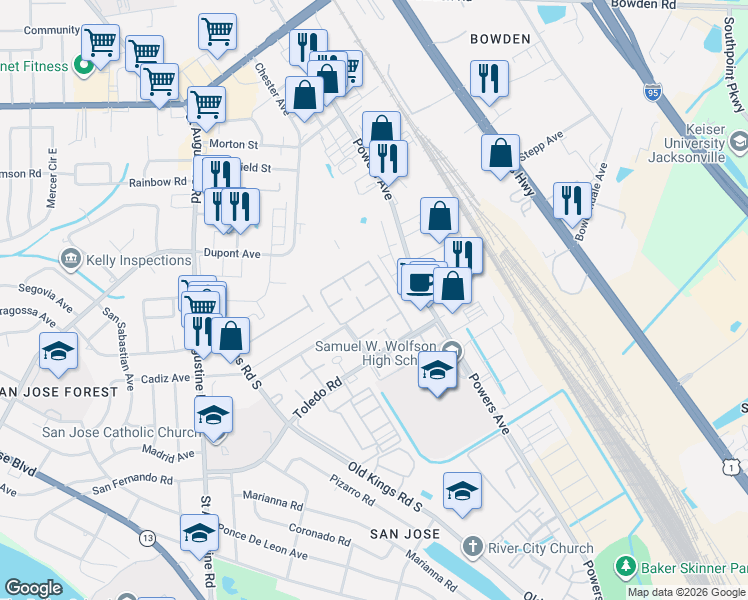Click the Samuel W. Wolfson High School label
748x600 pixels.
click(x=376, y=353)
